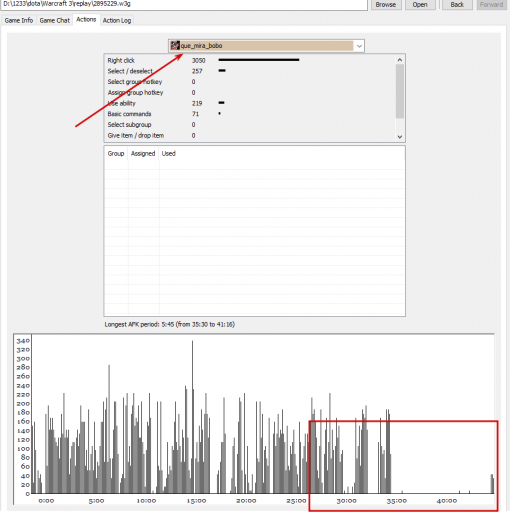
Task: Select the Select group hotkey row
Action: [x=250, y=82]
